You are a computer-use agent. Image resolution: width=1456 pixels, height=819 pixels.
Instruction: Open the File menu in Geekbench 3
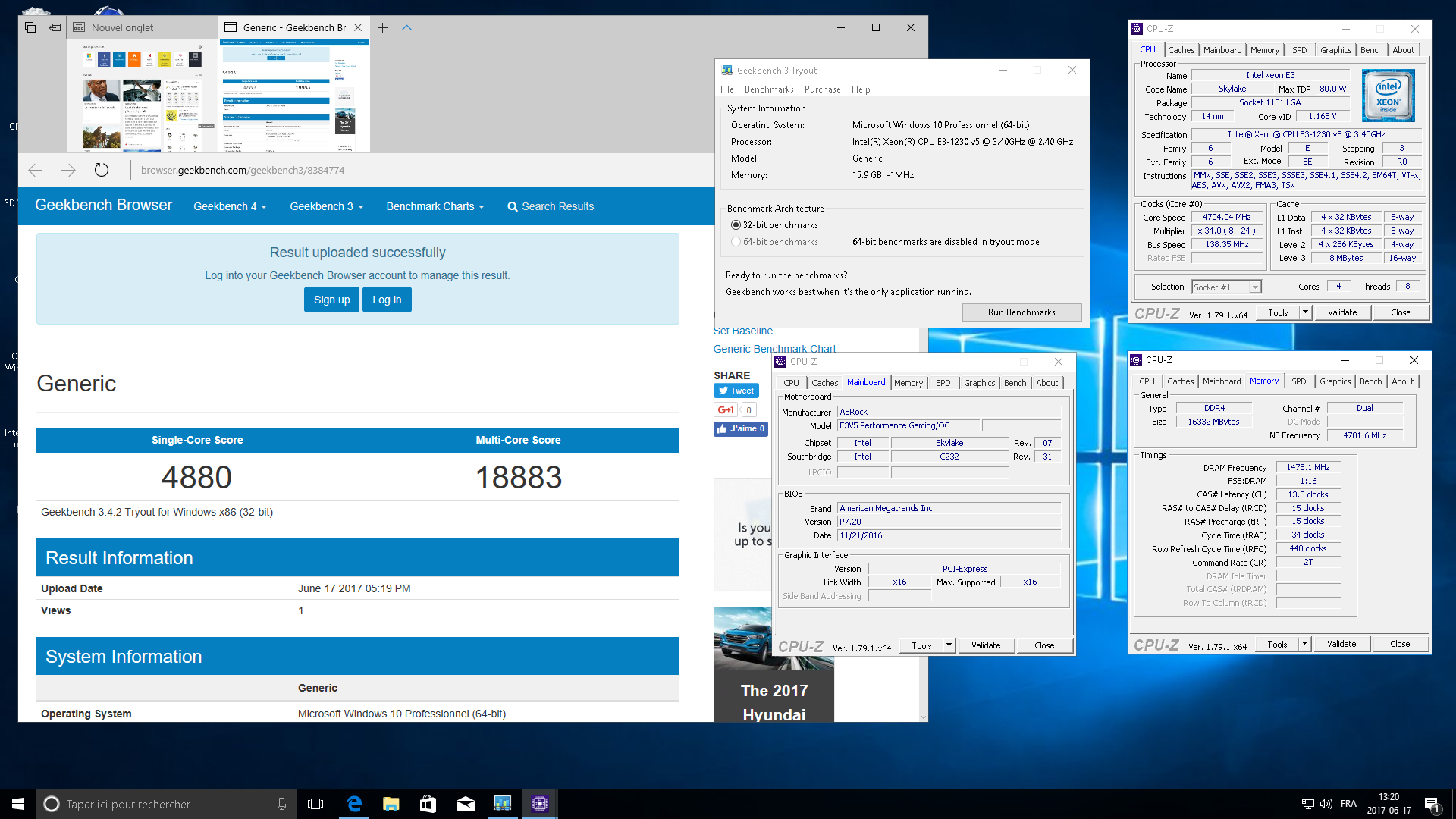click(x=727, y=89)
